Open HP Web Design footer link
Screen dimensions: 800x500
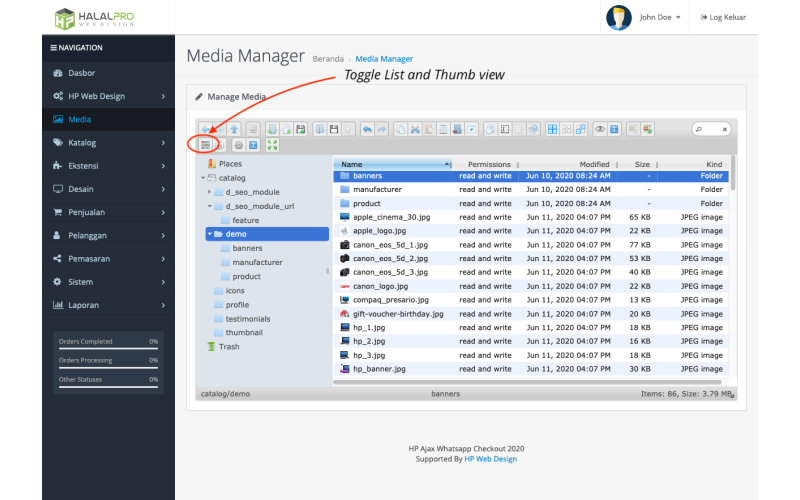click(490, 459)
